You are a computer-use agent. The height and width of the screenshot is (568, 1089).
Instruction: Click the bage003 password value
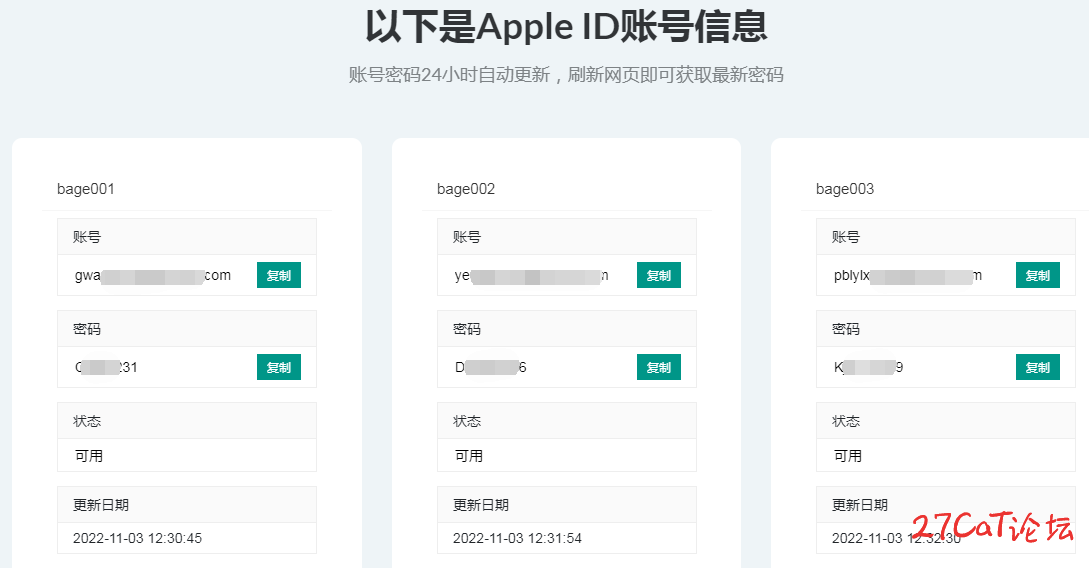(868, 367)
